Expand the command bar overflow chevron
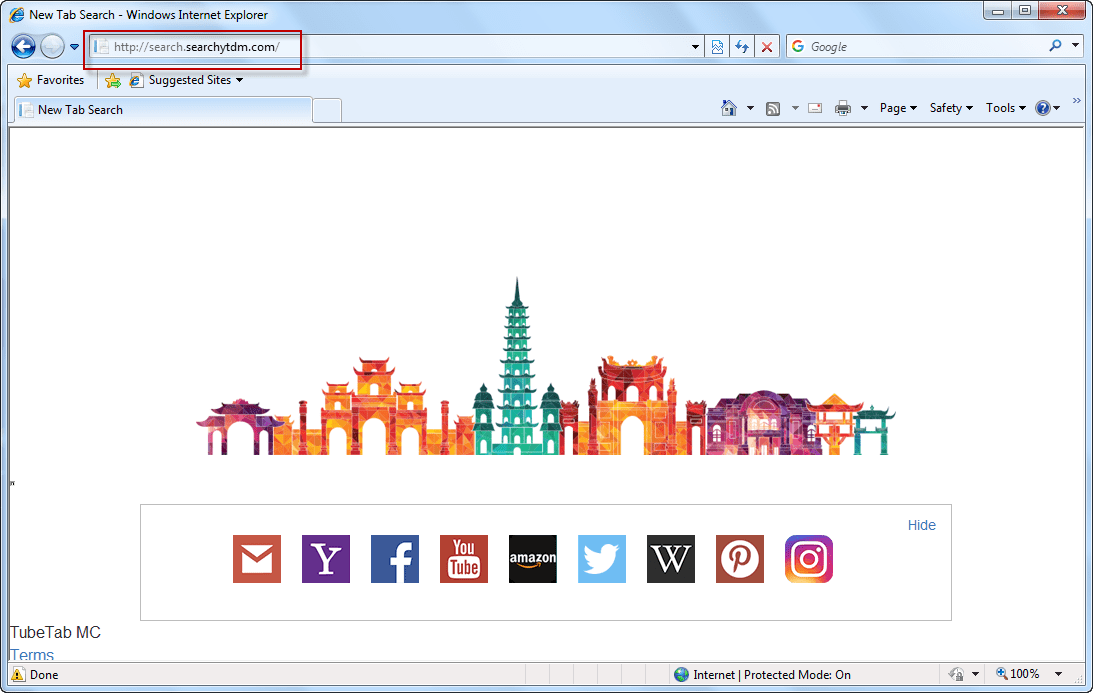Image resolution: width=1093 pixels, height=693 pixels. pyautogui.click(x=1077, y=101)
